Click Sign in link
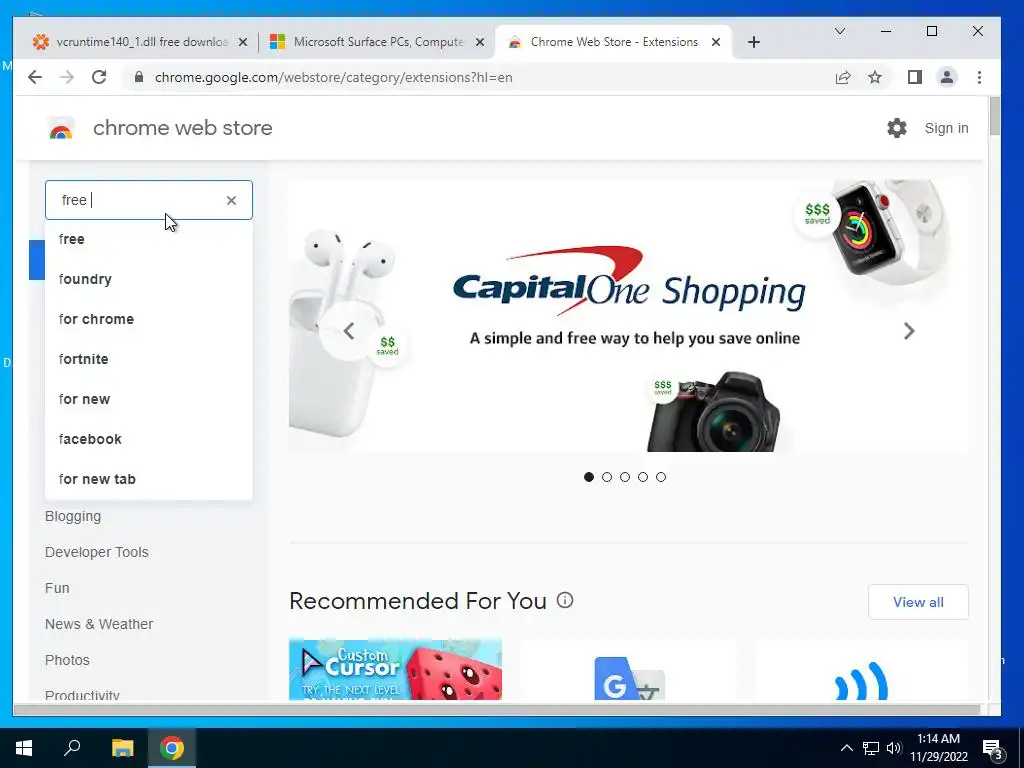The width and height of the screenshot is (1024, 768). (x=946, y=128)
